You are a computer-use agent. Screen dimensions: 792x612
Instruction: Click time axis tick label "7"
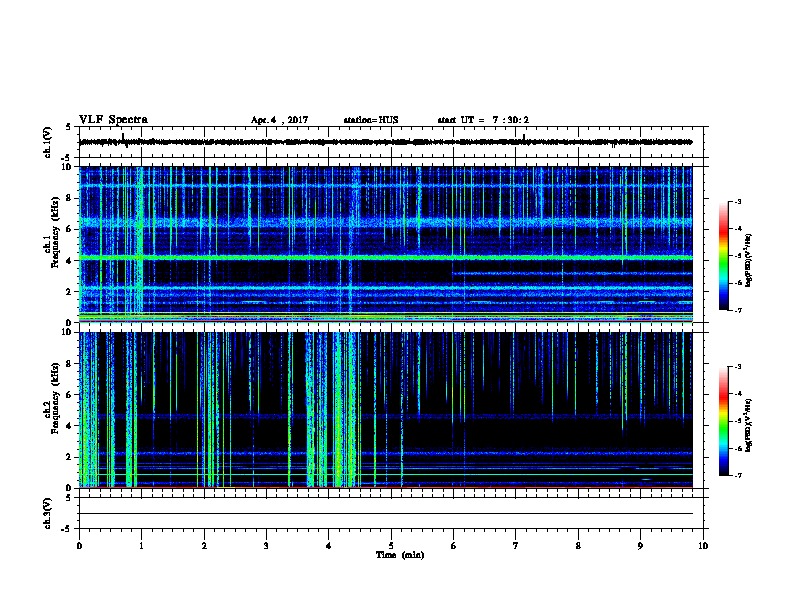516,545
